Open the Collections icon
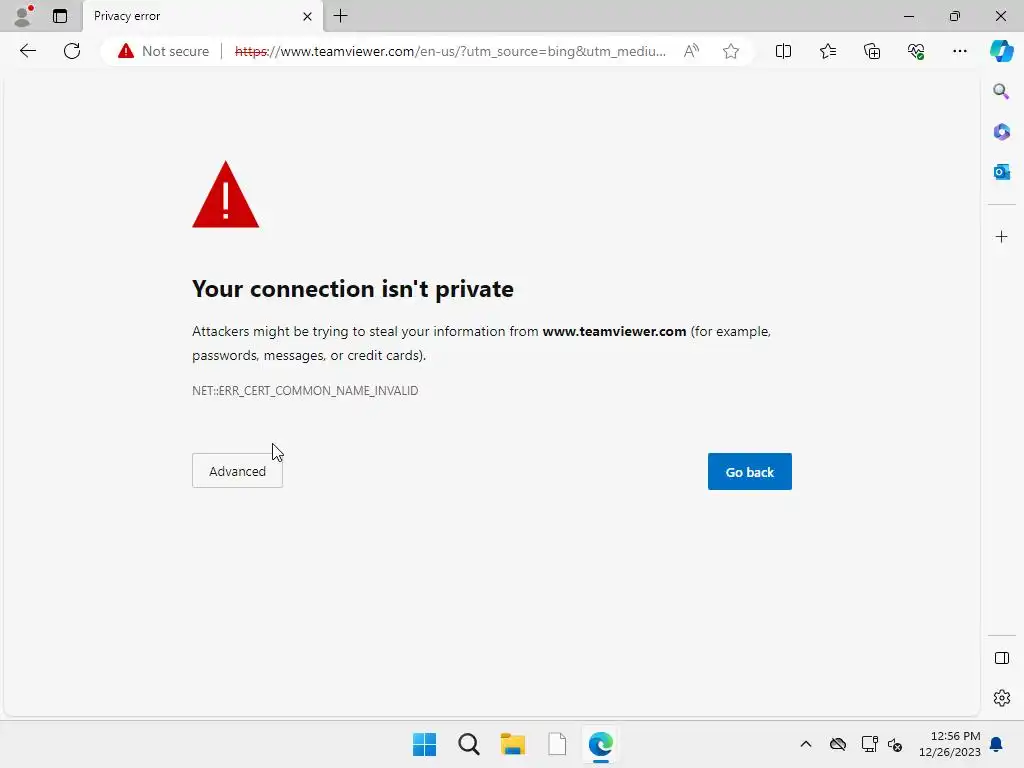1024x768 pixels. [872, 51]
